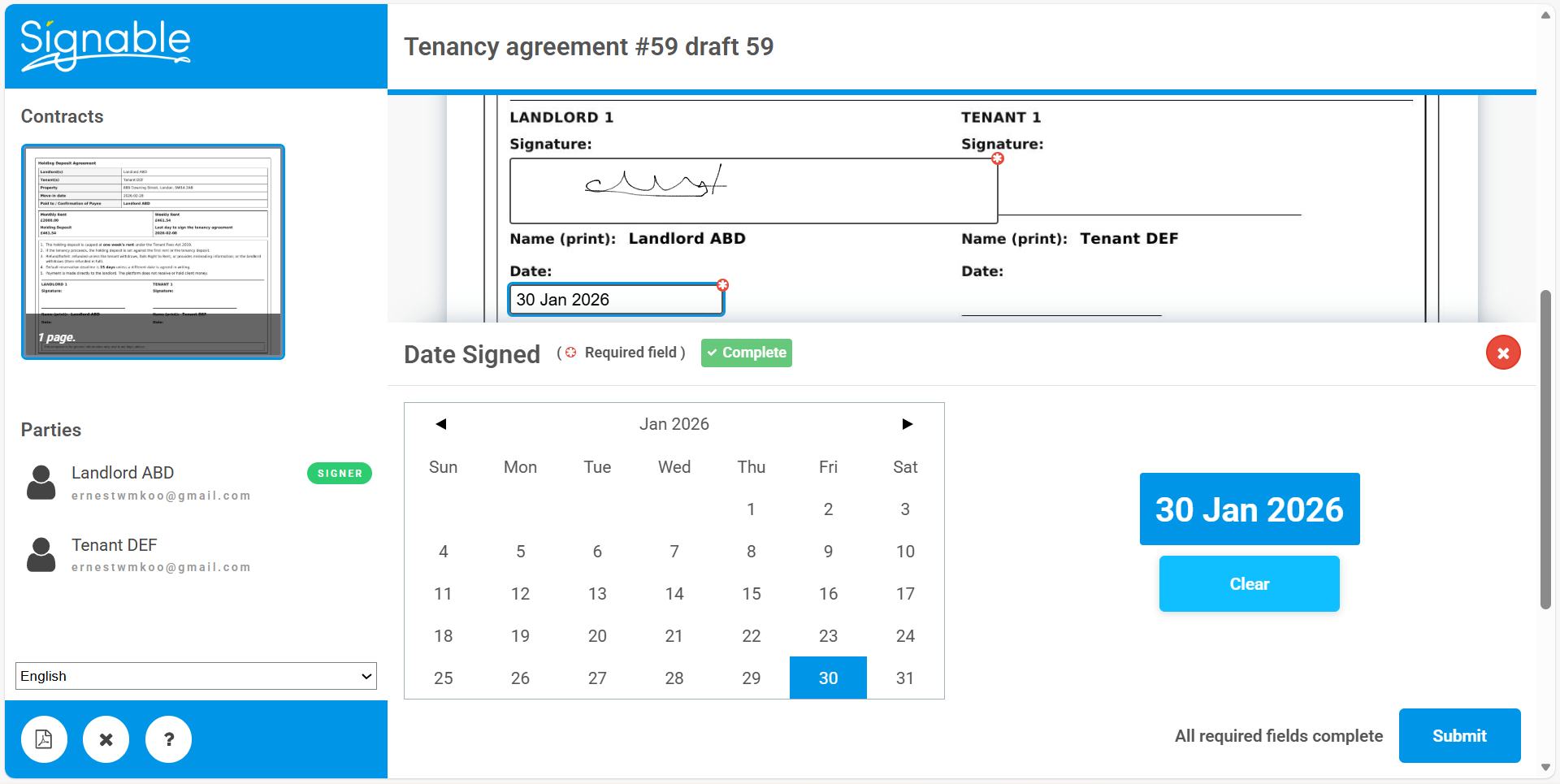Viewport: 1560px width, 784px height.
Task: Pick January 31 in the calendar
Action: point(904,678)
